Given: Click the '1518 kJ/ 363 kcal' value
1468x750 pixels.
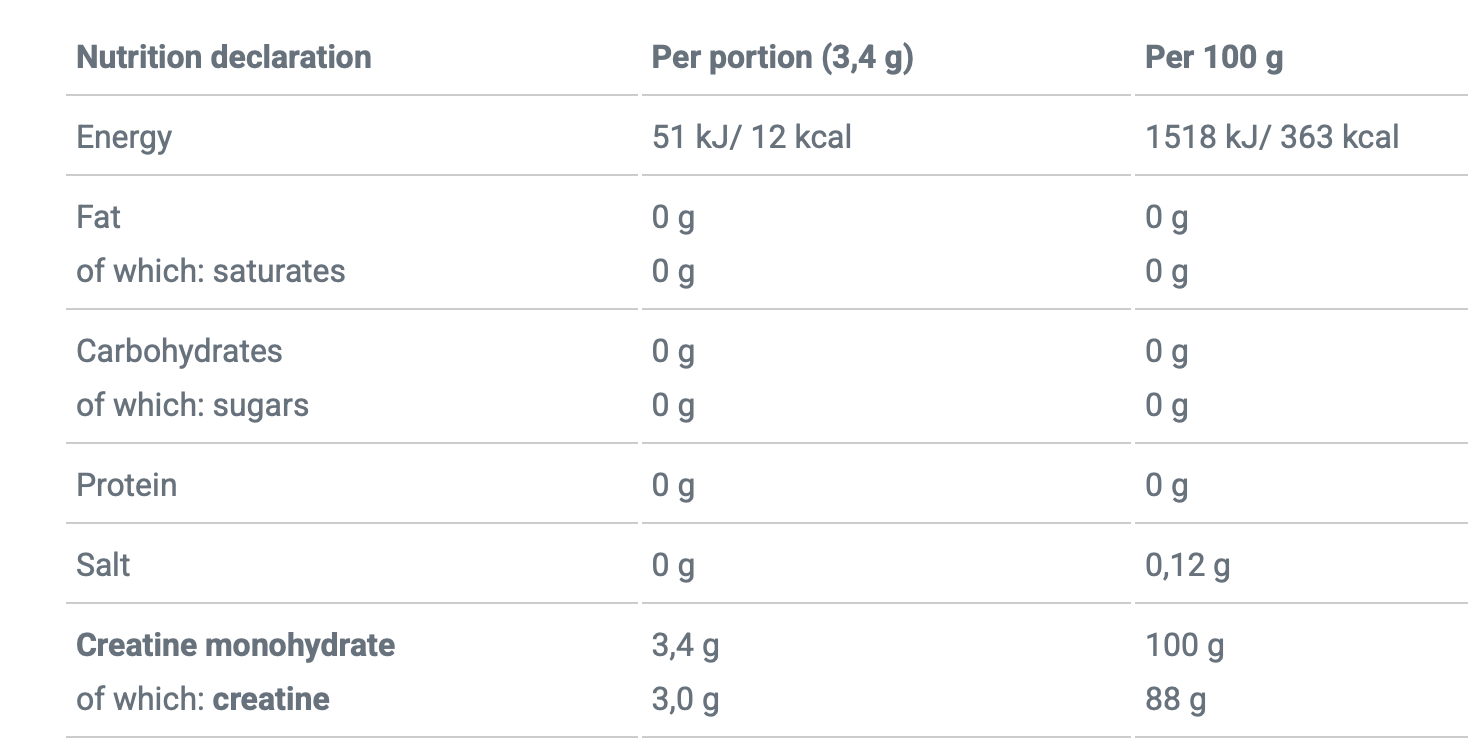Looking at the screenshot, I should (x=1271, y=137).
